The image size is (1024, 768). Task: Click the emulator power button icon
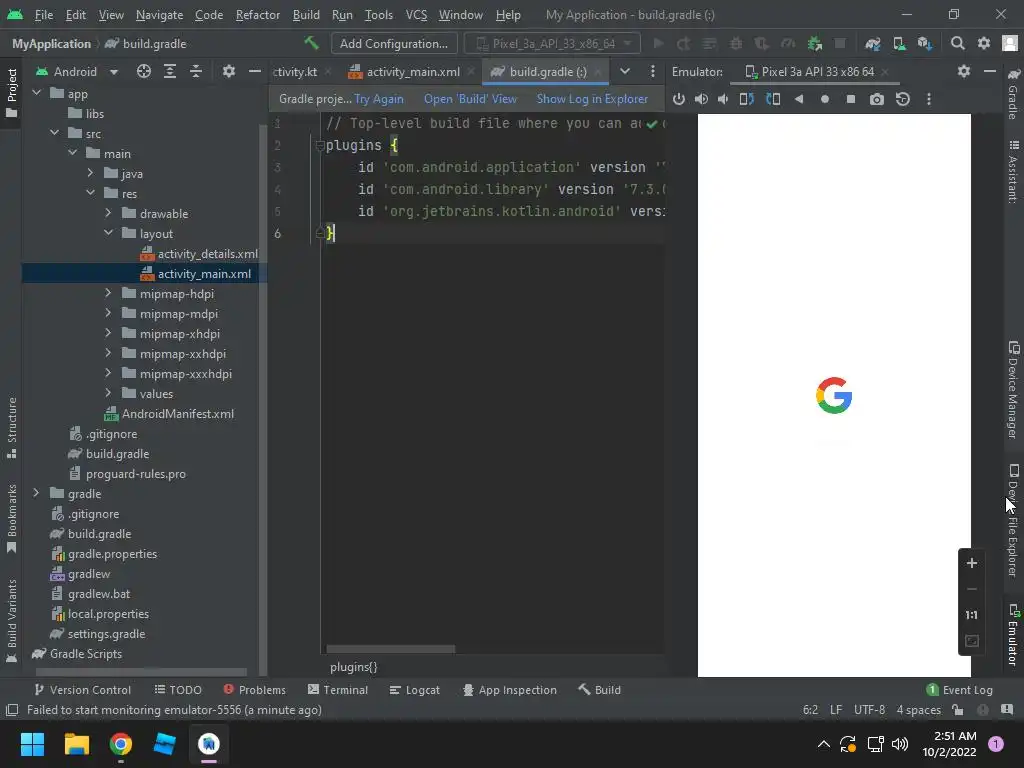point(679,99)
